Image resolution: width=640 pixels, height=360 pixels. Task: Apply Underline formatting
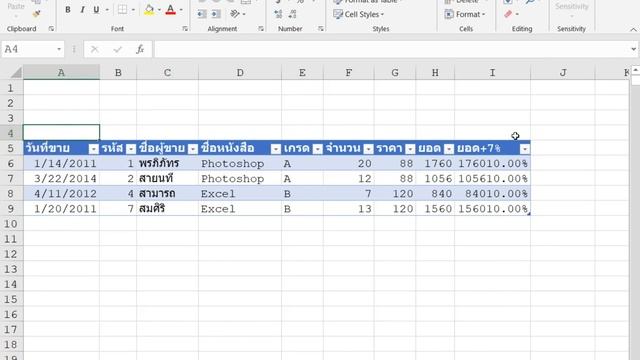click(96, 10)
